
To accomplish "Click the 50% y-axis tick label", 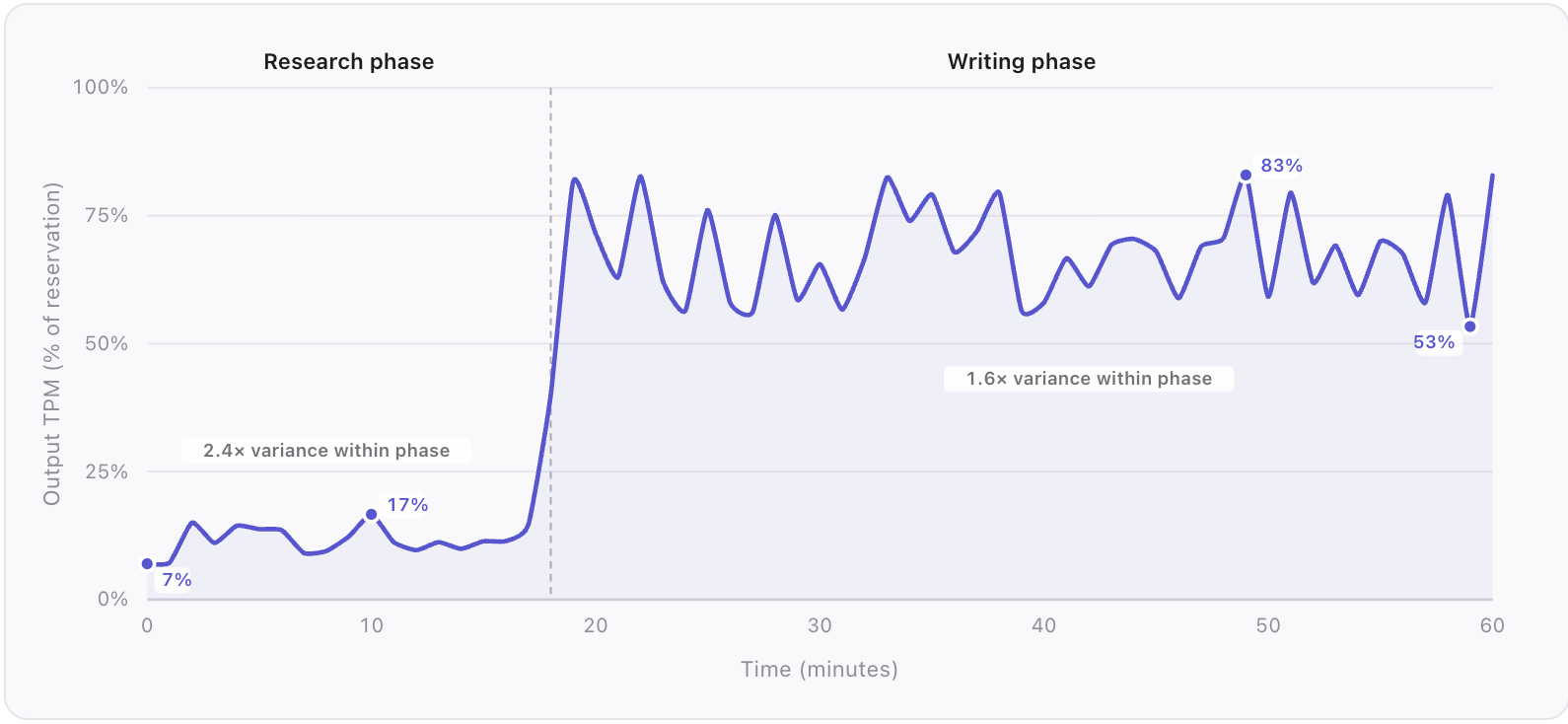I will tap(107, 344).
